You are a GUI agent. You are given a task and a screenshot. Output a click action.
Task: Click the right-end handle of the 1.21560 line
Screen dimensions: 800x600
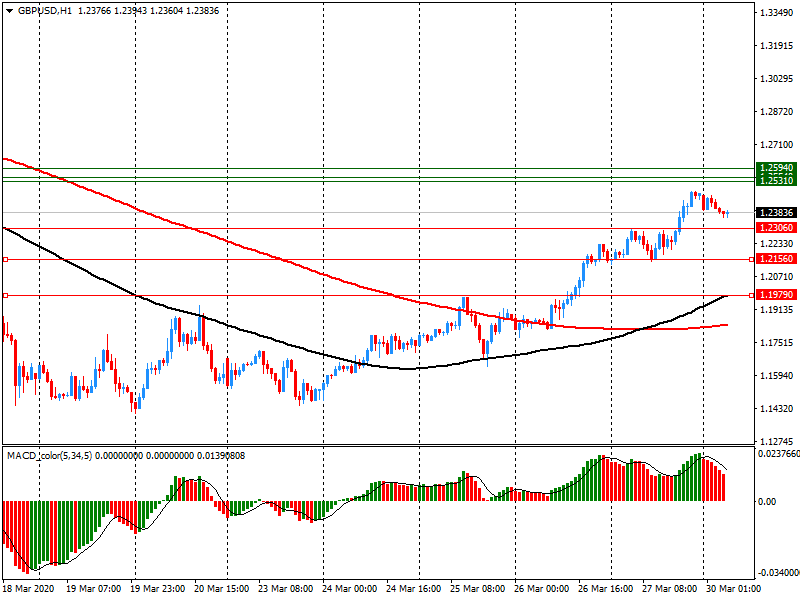click(751, 260)
